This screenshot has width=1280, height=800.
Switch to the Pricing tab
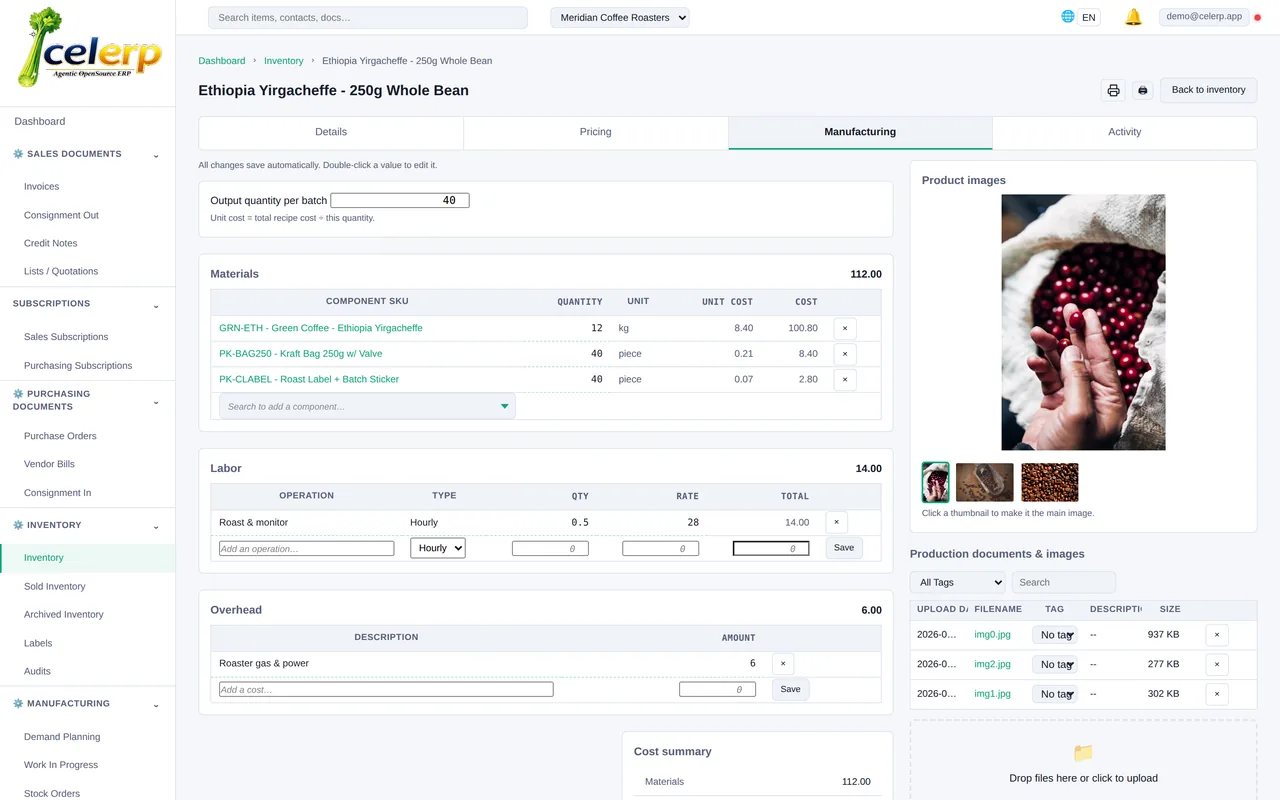pos(596,132)
